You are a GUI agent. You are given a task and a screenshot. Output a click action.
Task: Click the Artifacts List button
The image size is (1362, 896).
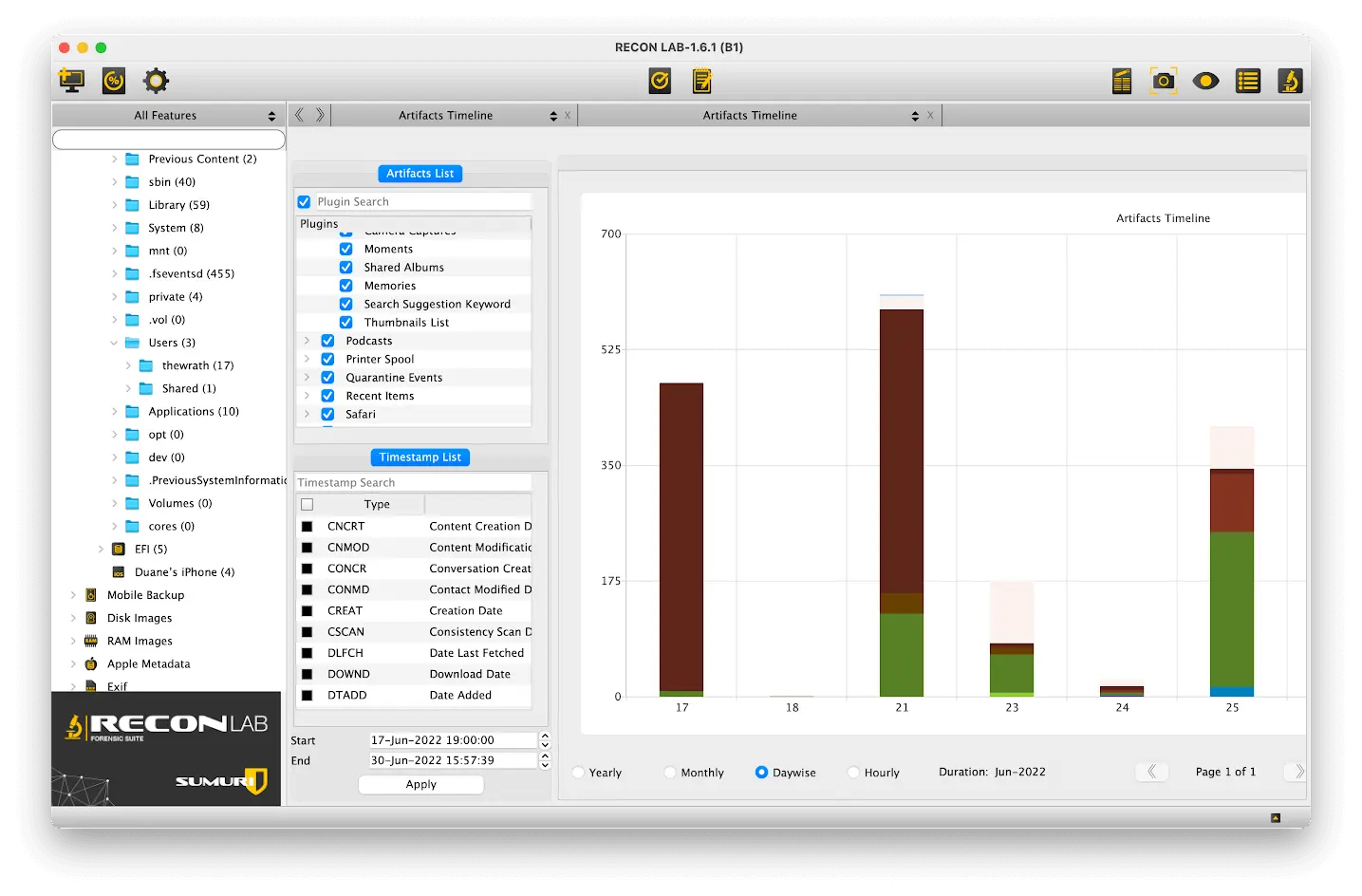click(x=420, y=174)
